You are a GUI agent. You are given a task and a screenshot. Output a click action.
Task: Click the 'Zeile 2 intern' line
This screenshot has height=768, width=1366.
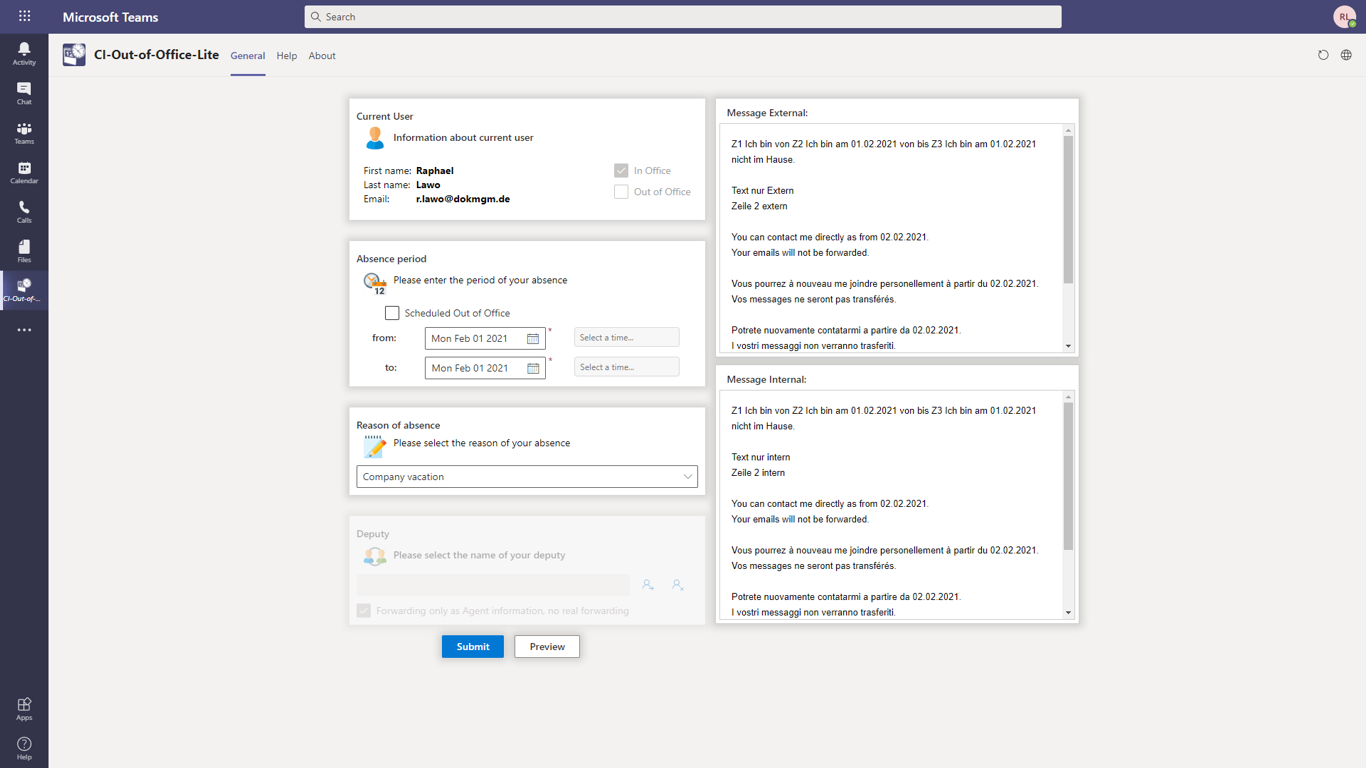[758, 473]
